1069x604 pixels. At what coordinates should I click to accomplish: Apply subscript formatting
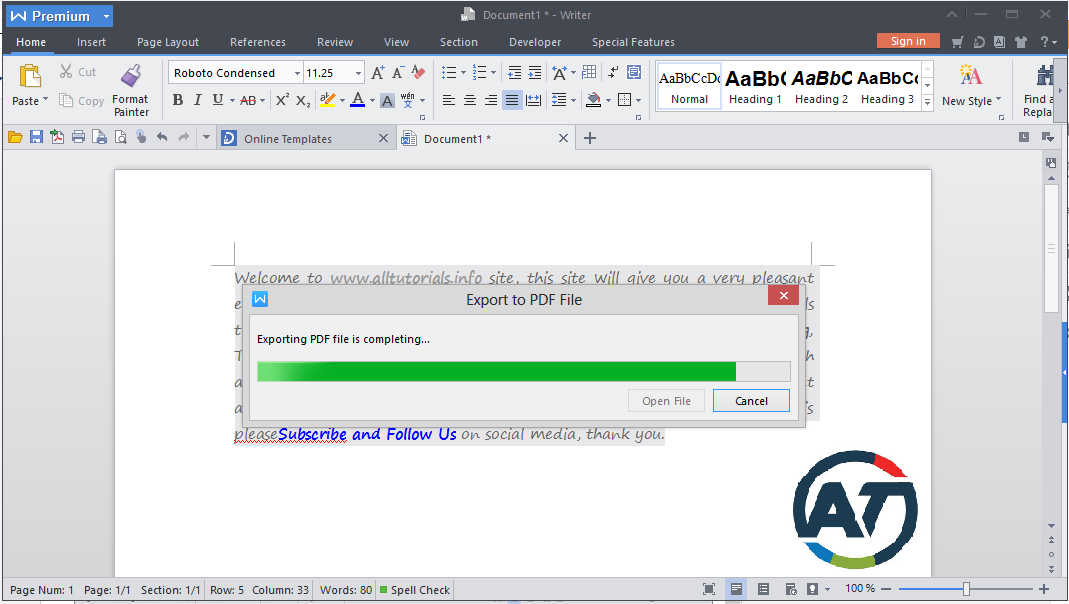[x=303, y=101]
